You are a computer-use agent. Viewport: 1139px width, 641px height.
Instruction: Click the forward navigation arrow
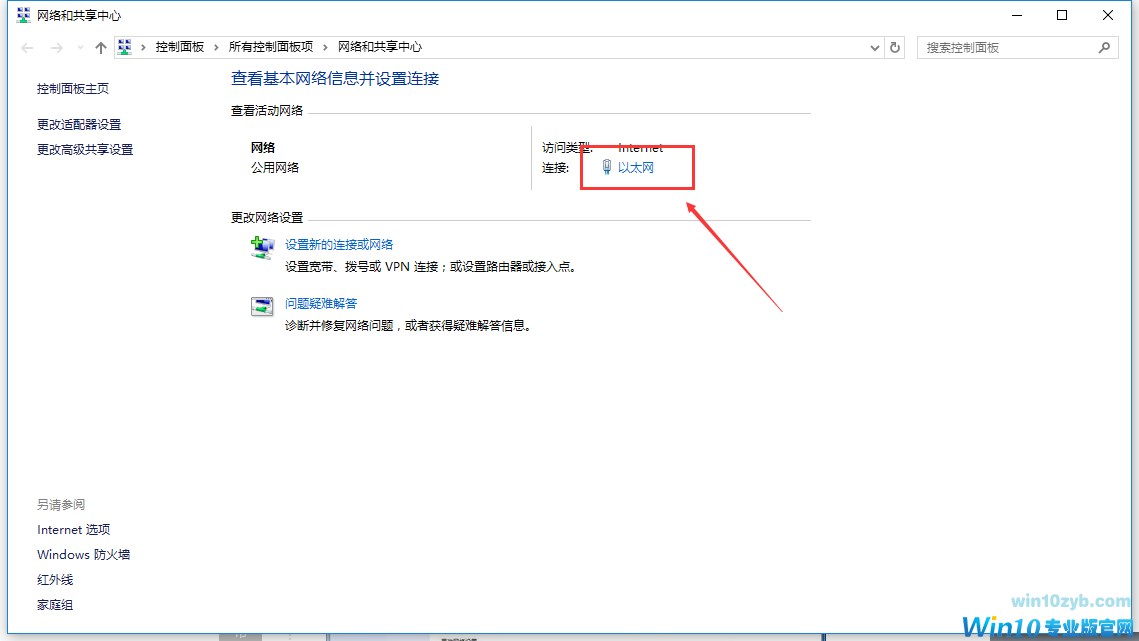coord(57,48)
